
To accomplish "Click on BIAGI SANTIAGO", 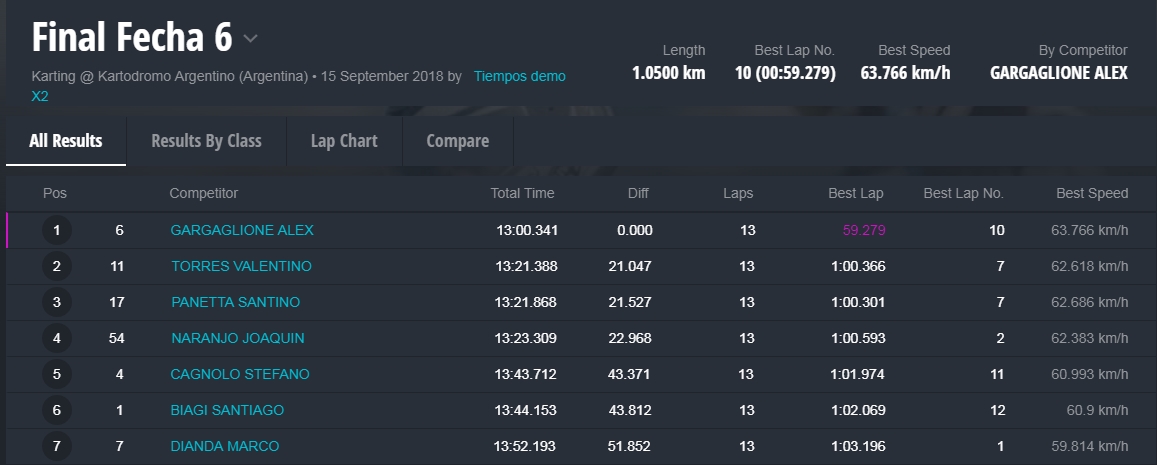I will [227, 410].
